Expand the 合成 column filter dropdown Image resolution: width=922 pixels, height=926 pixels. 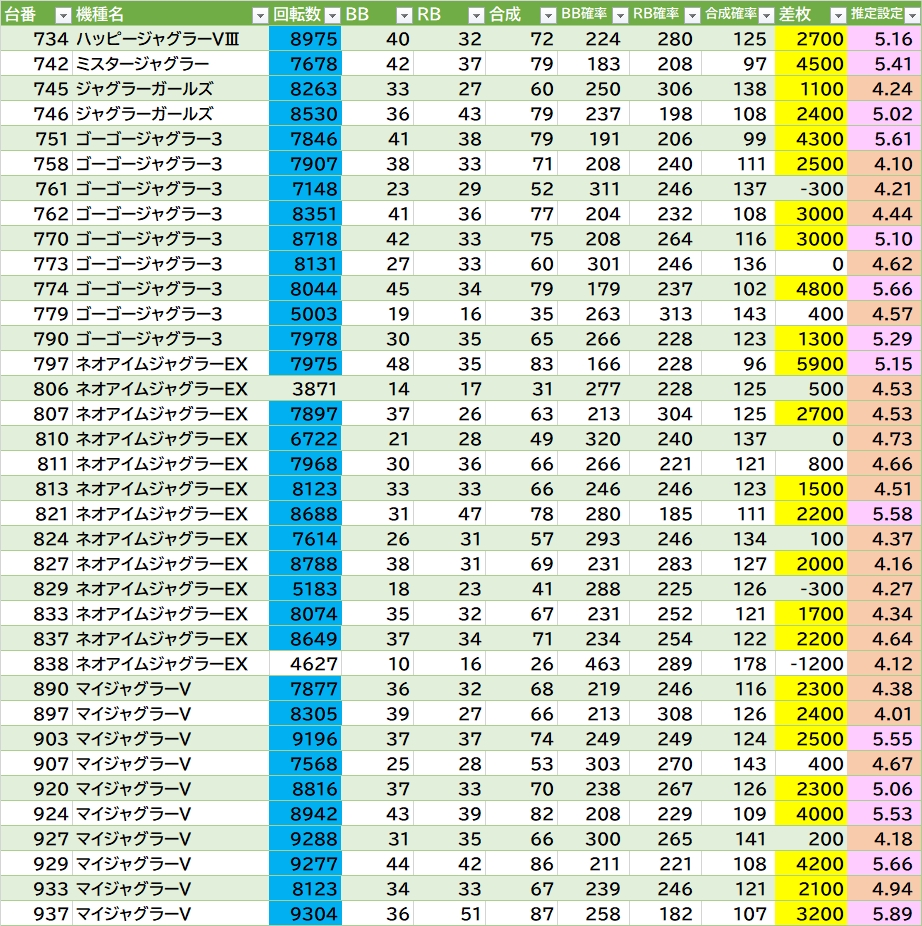(547, 15)
